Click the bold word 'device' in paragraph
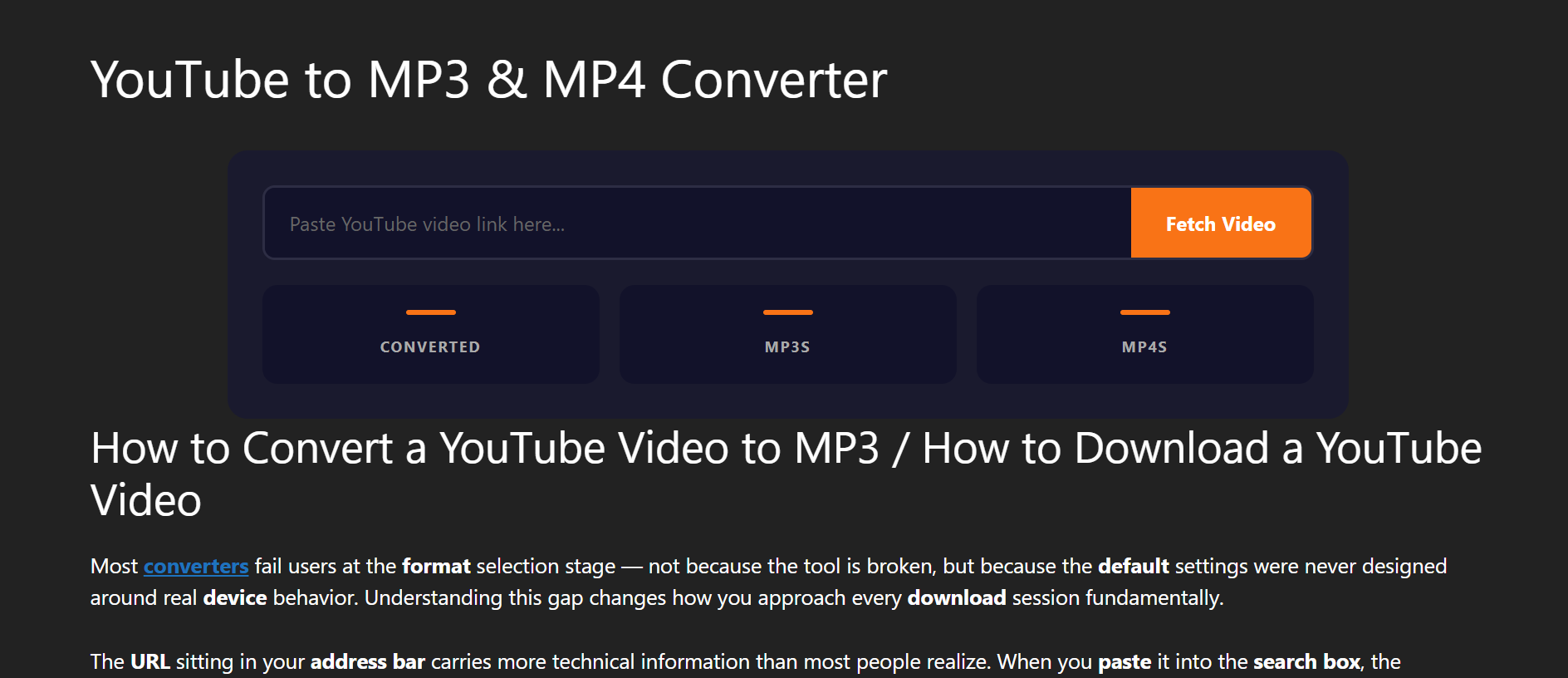 point(235,598)
